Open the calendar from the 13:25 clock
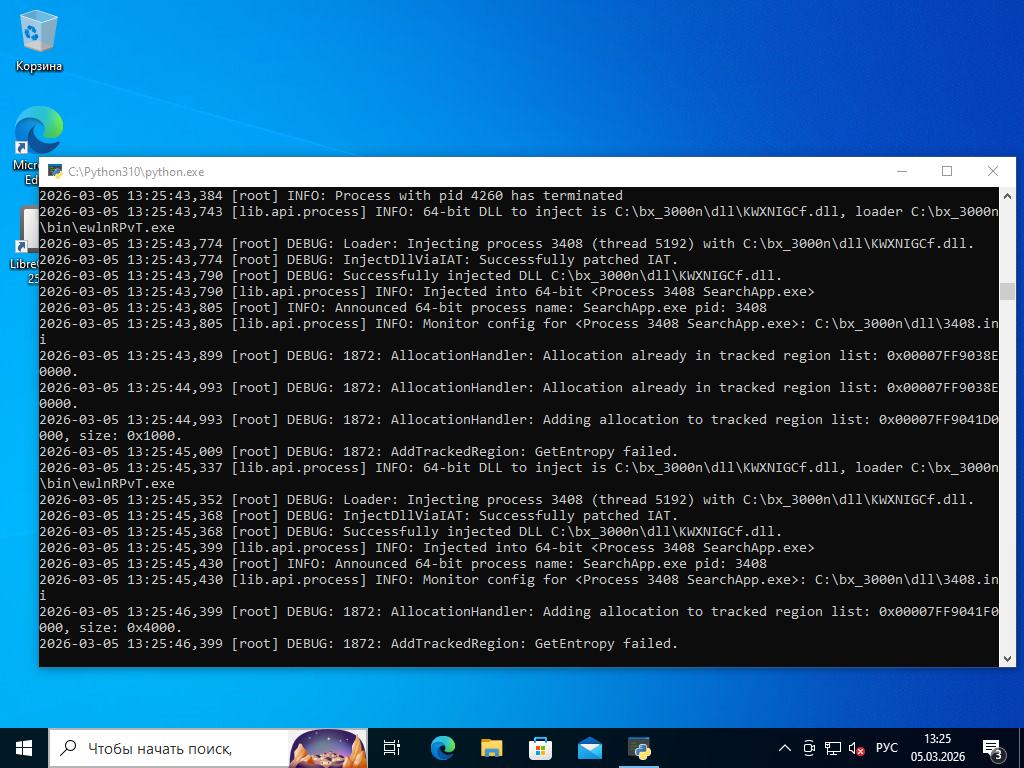Screen dimensions: 1024x768 pos(937,748)
